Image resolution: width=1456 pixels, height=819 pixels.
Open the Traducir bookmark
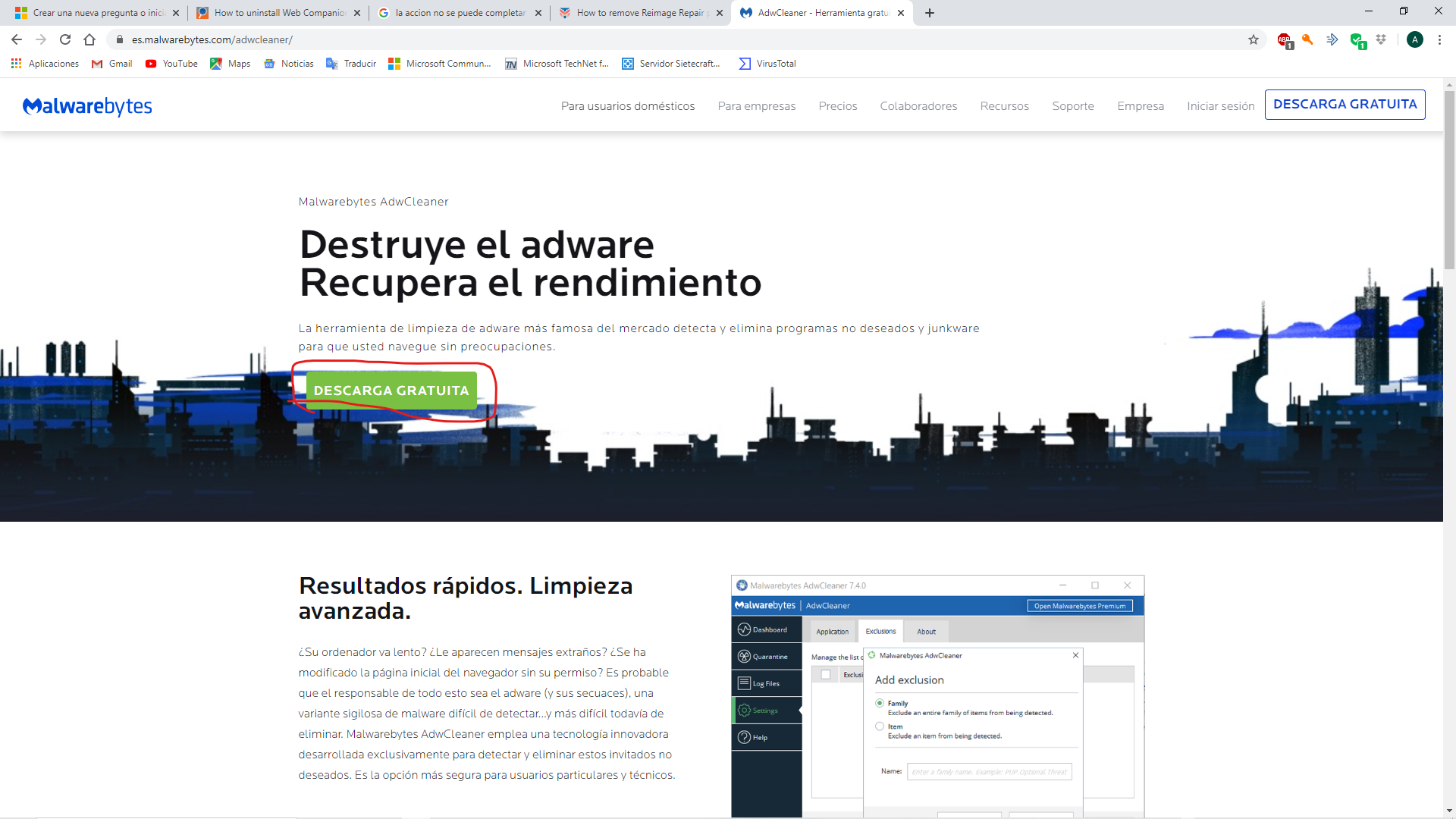351,64
